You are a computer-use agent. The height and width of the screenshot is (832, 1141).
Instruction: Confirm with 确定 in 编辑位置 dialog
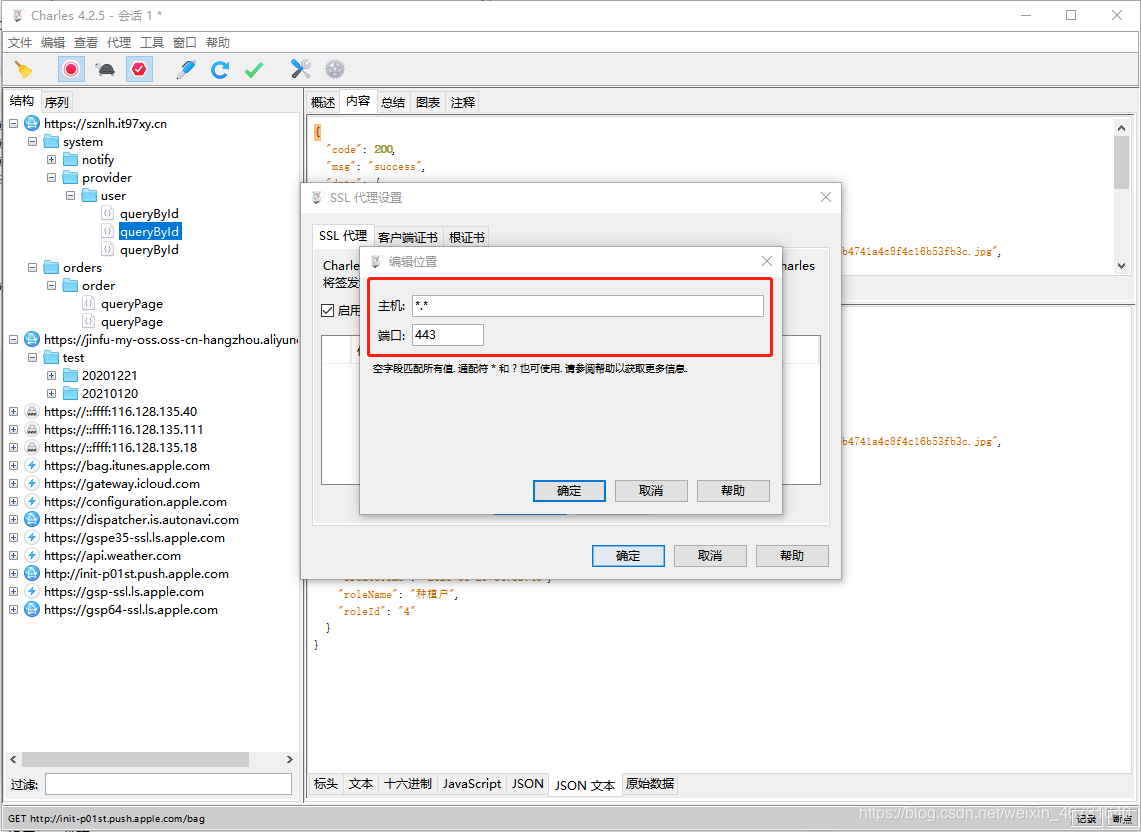coord(569,491)
